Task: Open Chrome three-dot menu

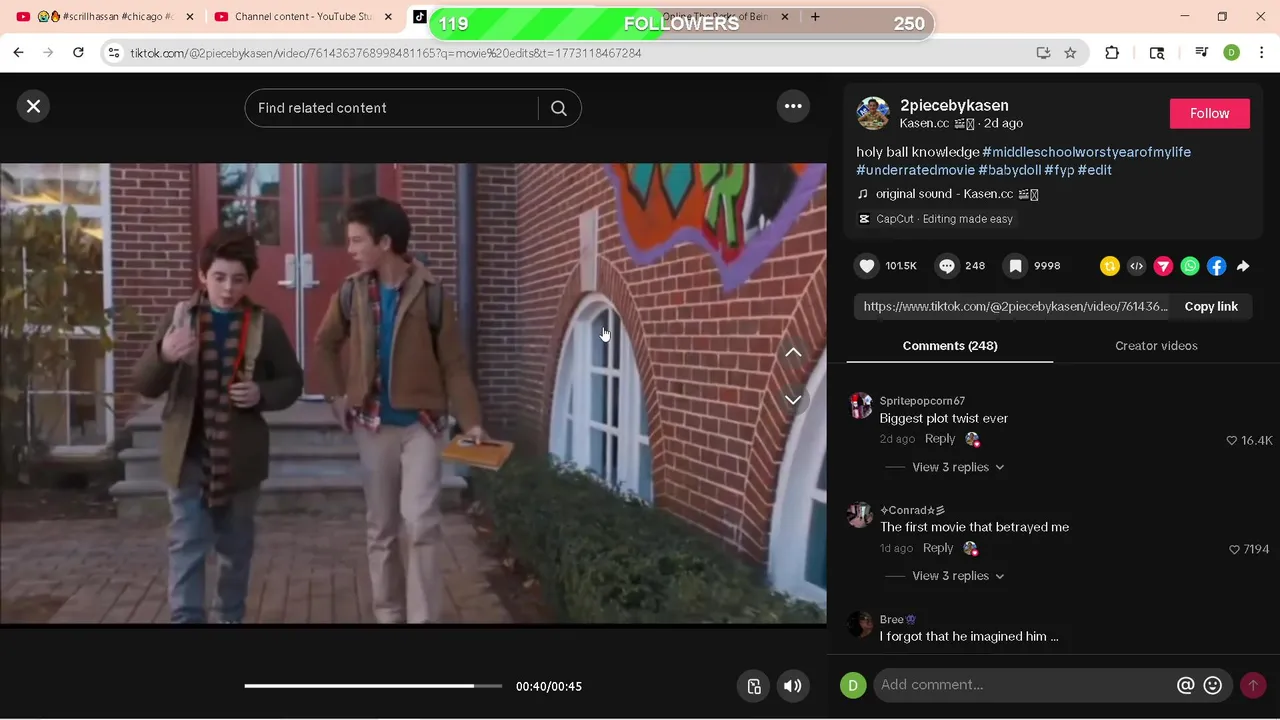Action: (1261, 53)
